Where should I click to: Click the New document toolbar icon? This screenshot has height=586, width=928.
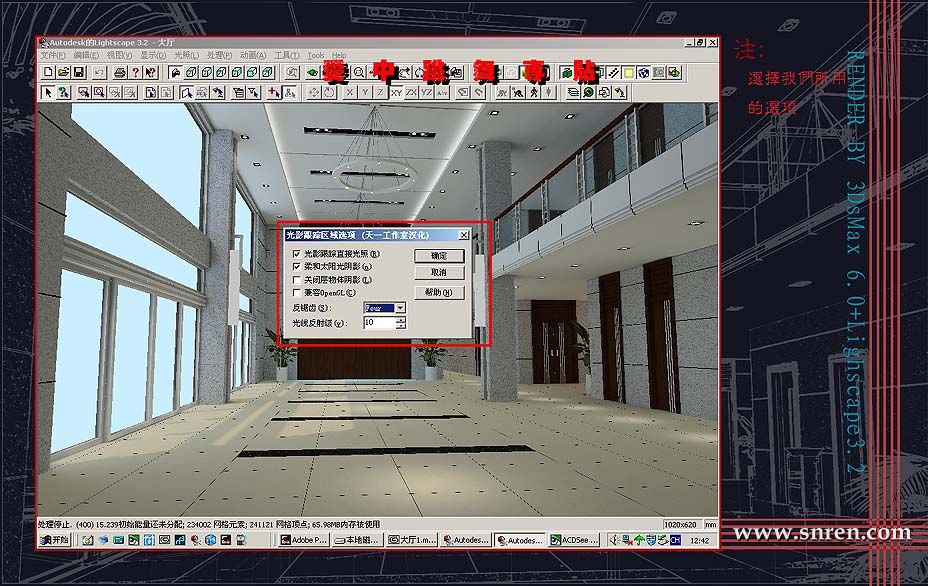click(48, 72)
